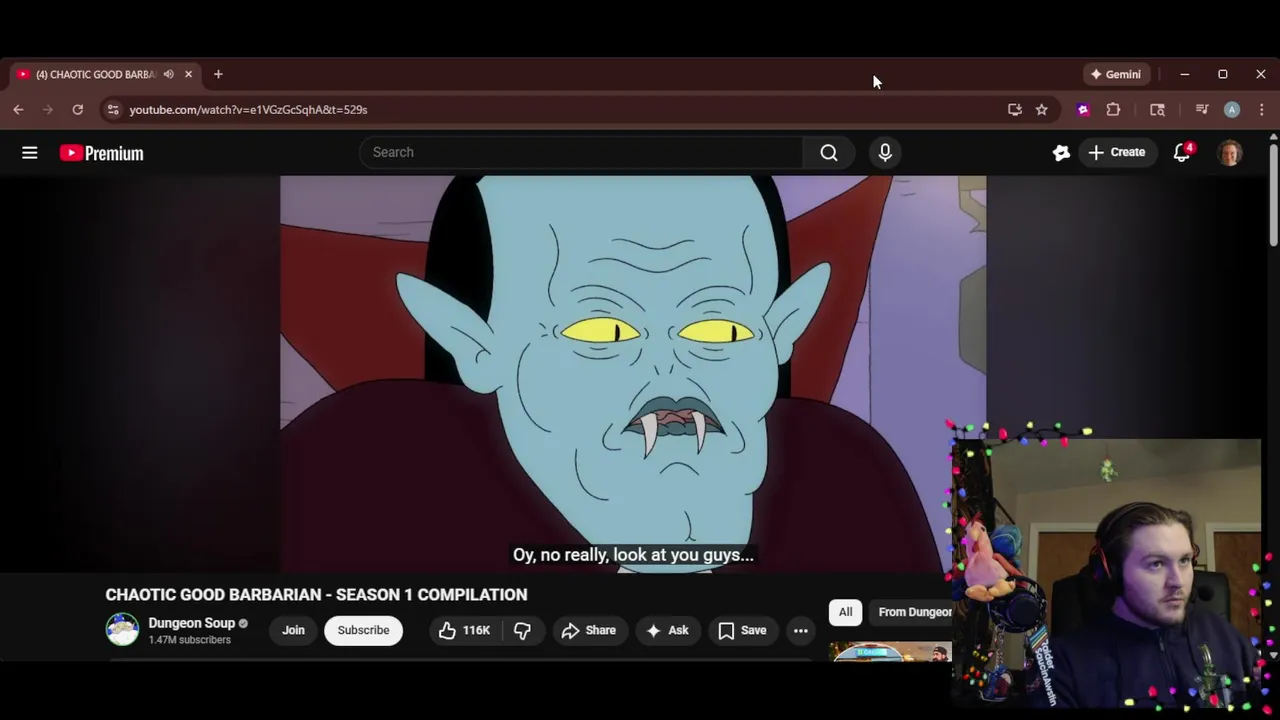Viewport: 1280px width, 720px height.
Task: Reload the page
Action: point(77,110)
